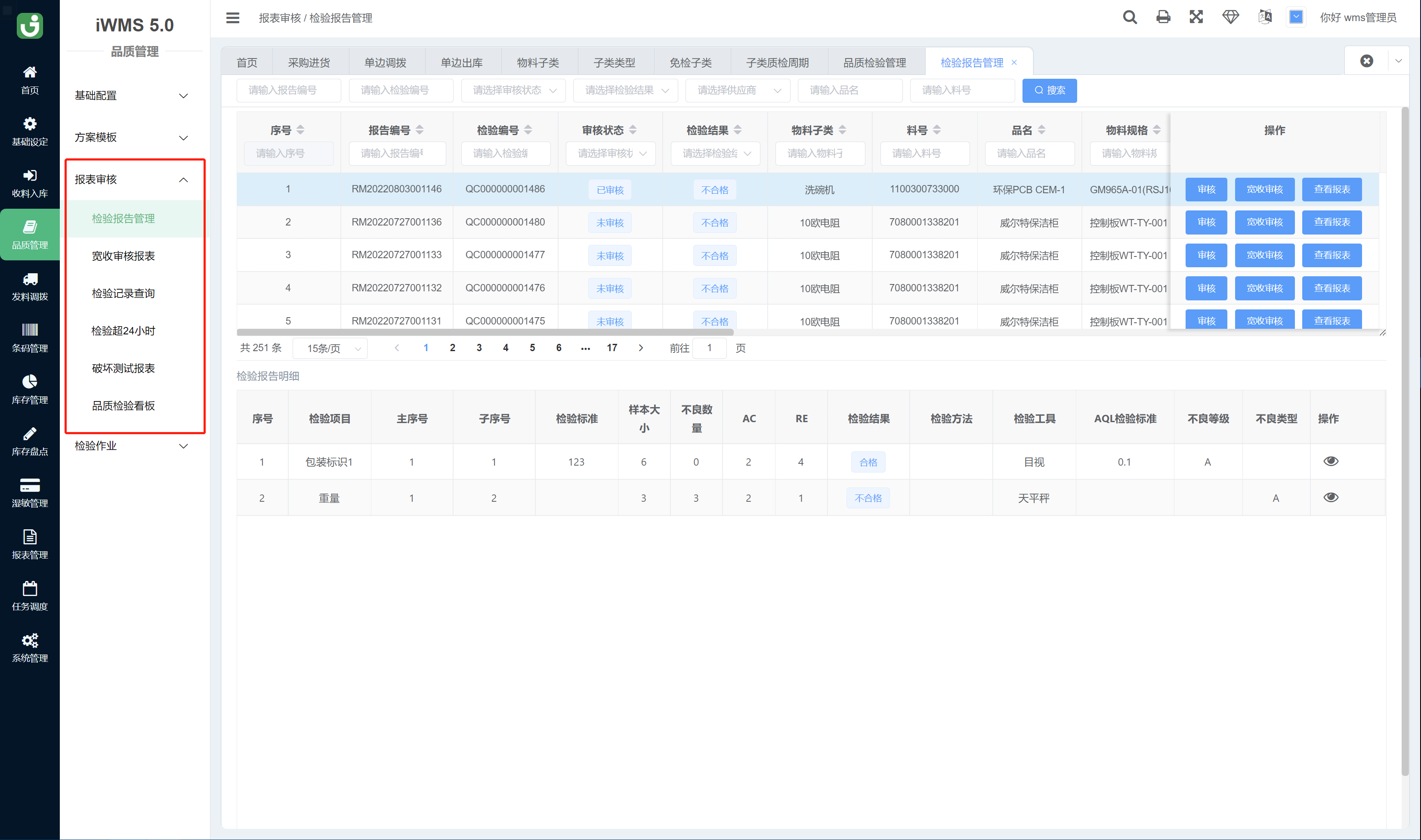Expand 基础配置 menu group
The width and height of the screenshot is (1421, 840).
[x=134, y=95]
